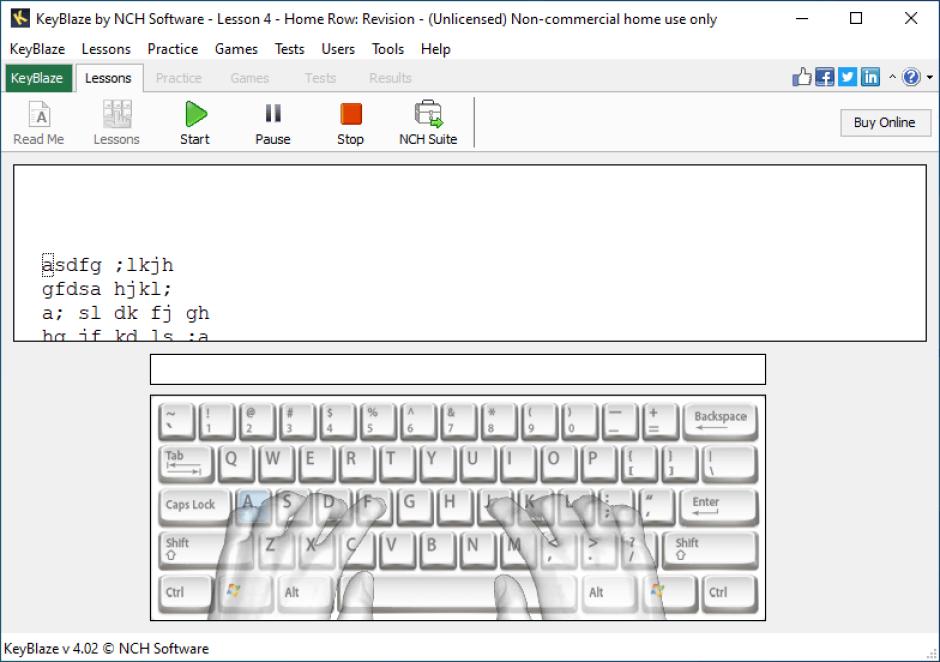Image resolution: width=940 pixels, height=662 pixels.
Task: Switch to the Tests ribbon tab
Action: tap(320, 78)
